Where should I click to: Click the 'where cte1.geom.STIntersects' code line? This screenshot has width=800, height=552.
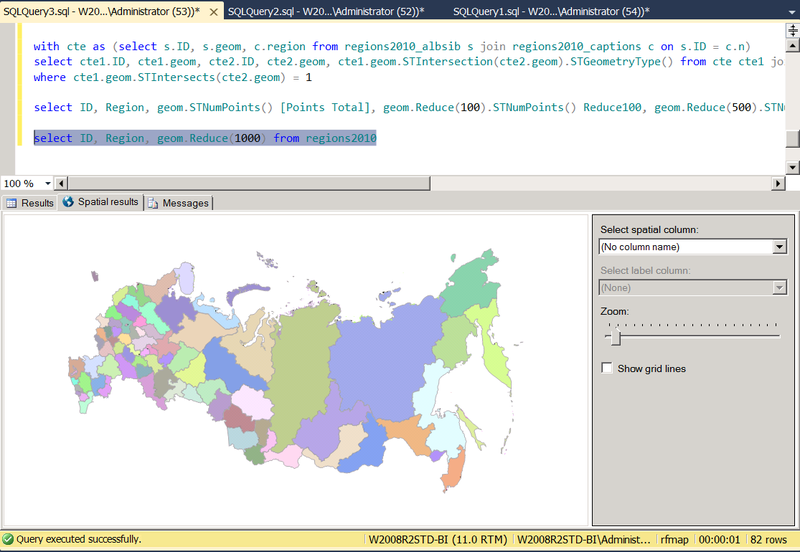[x=172, y=77]
